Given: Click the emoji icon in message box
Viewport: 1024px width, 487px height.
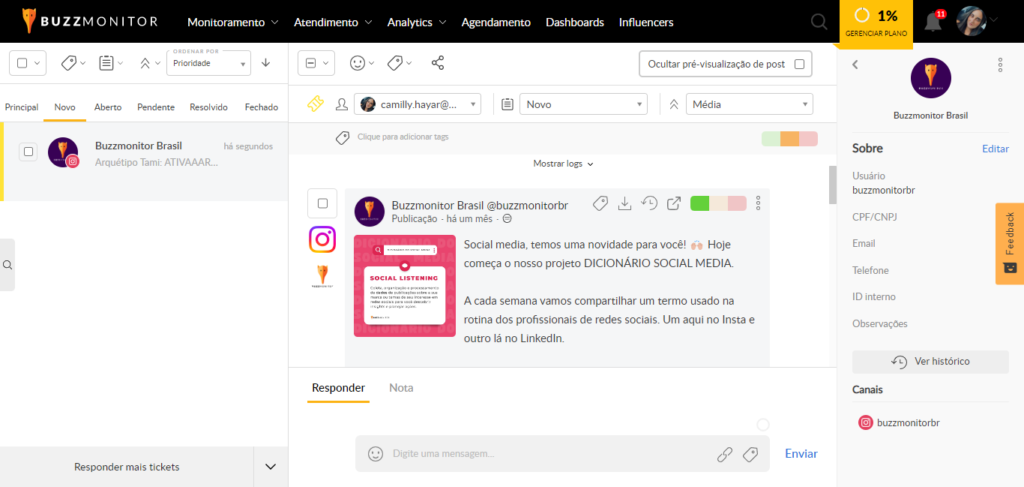Looking at the screenshot, I should coord(376,454).
